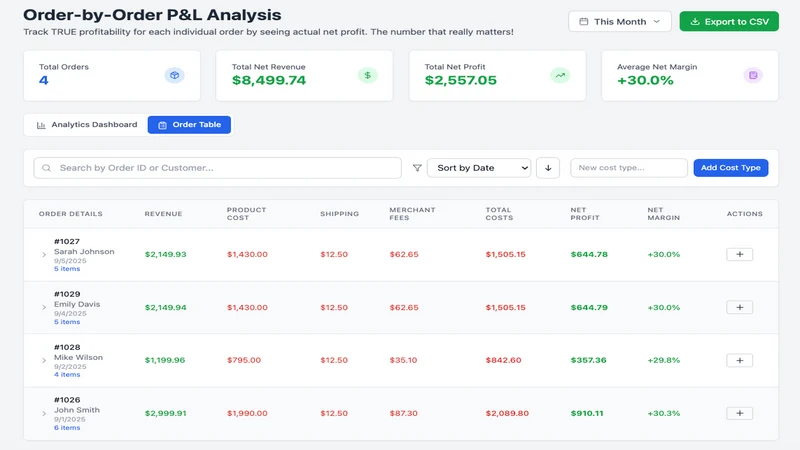This screenshot has height=450, width=800.
Task: Click product cost value $1,990.00
Action: click(x=247, y=413)
